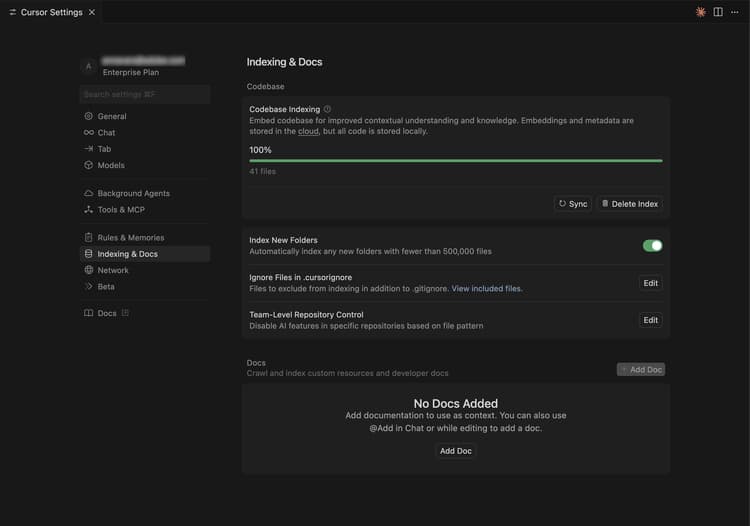The height and width of the screenshot is (526, 750).
Task: Click the green indexing progress bar
Action: 455,161
